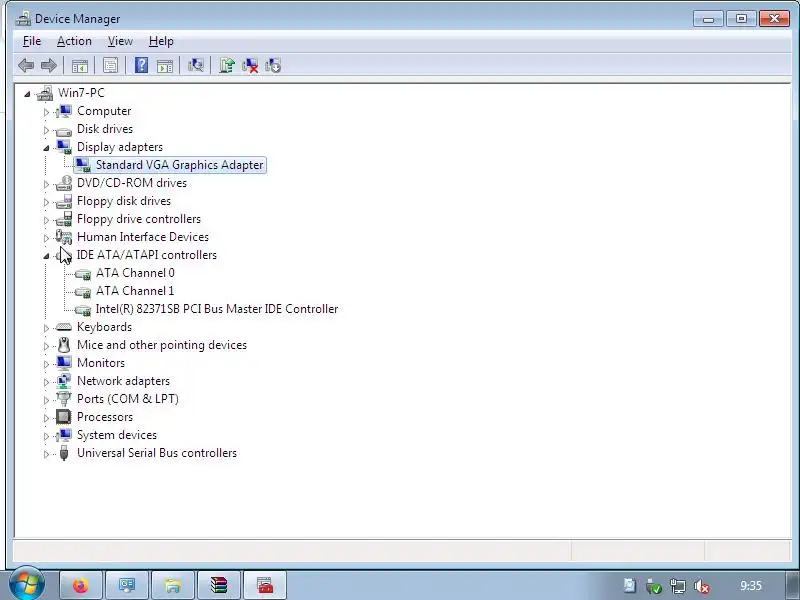This screenshot has width=800, height=600.
Task: Expand the Floppy disk drives category
Action: [46, 202]
